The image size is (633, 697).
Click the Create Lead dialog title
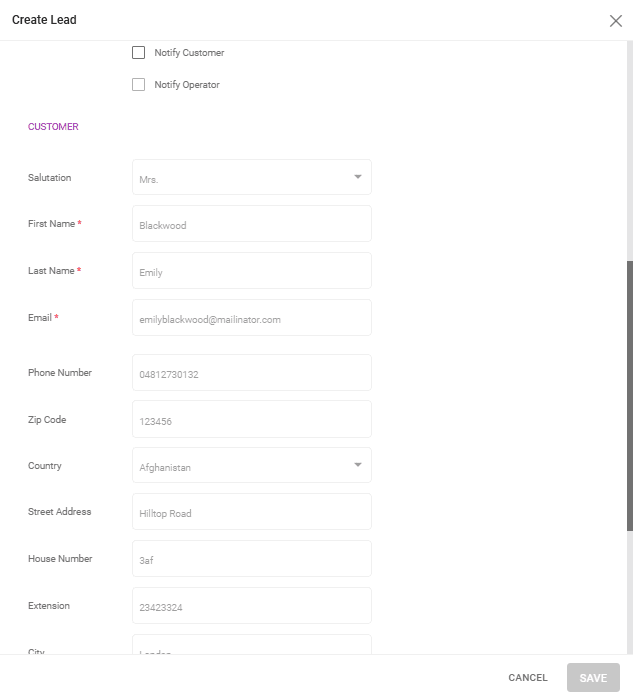pyautogui.click(x=44, y=20)
